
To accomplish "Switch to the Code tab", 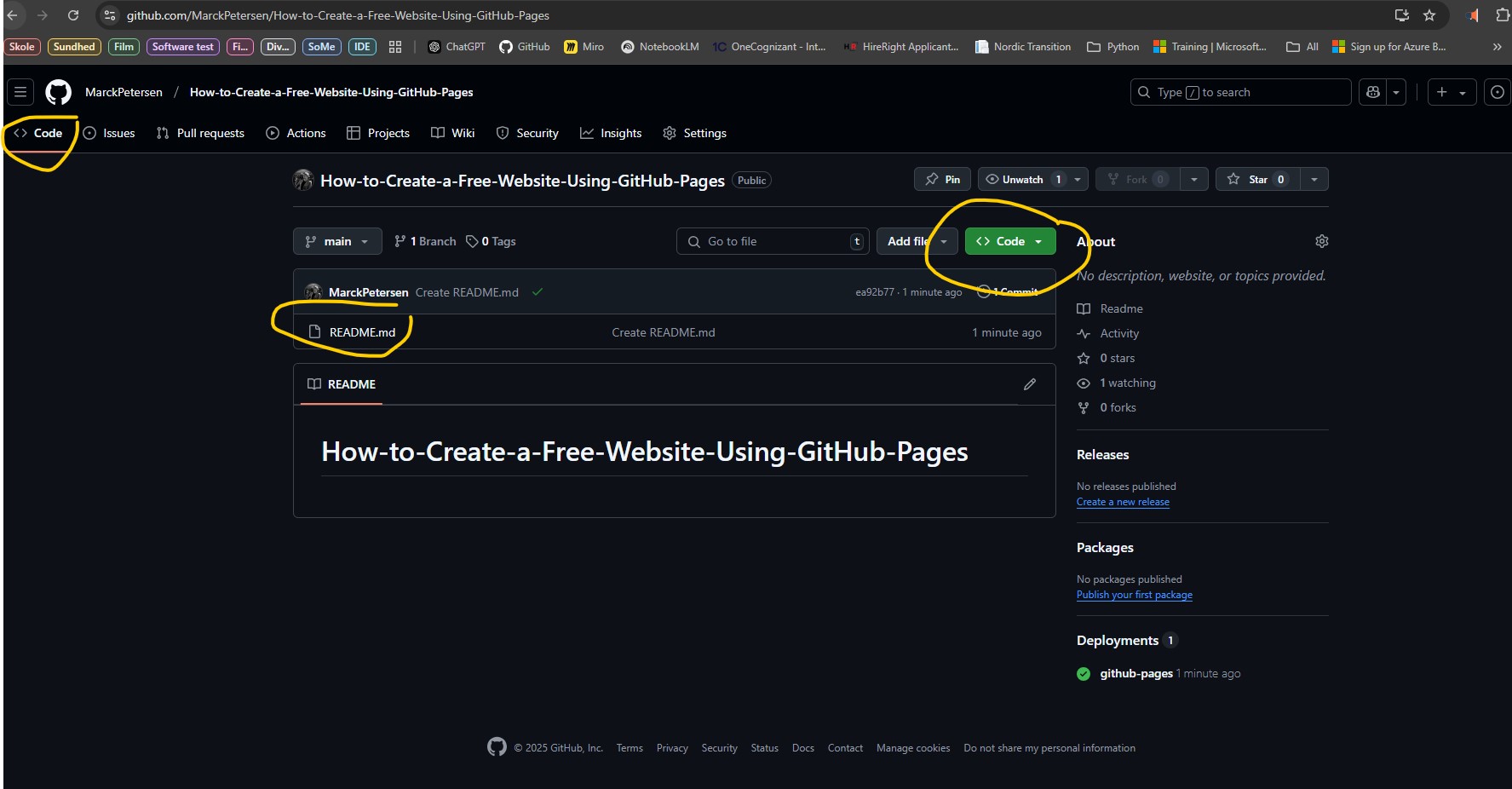I will tap(38, 133).
